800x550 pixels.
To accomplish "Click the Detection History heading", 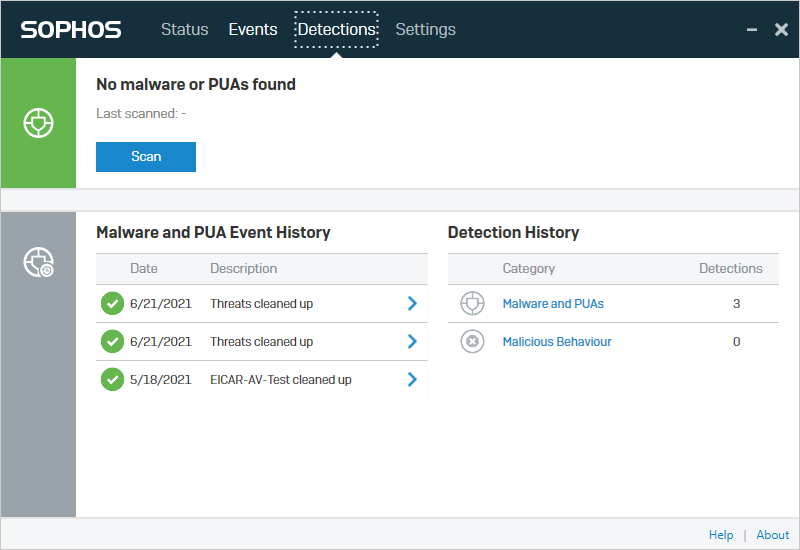I will click(x=513, y=232).
